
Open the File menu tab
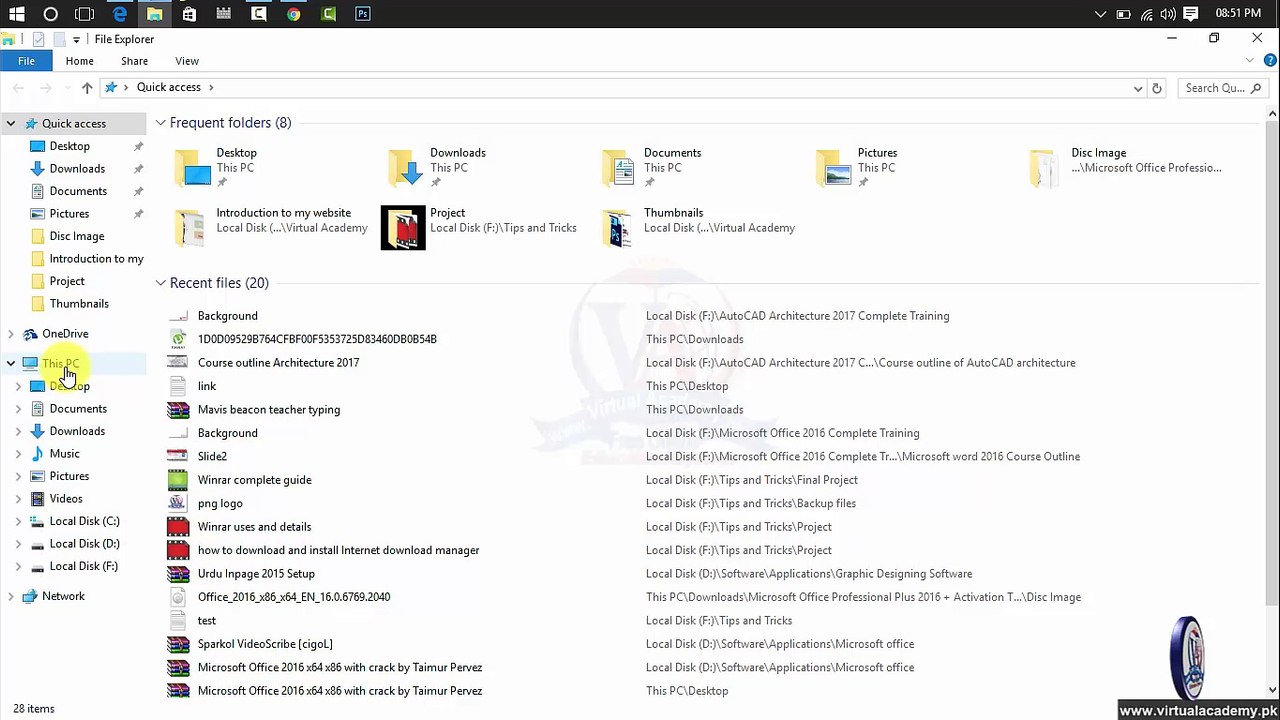click(x=27, y=61)
